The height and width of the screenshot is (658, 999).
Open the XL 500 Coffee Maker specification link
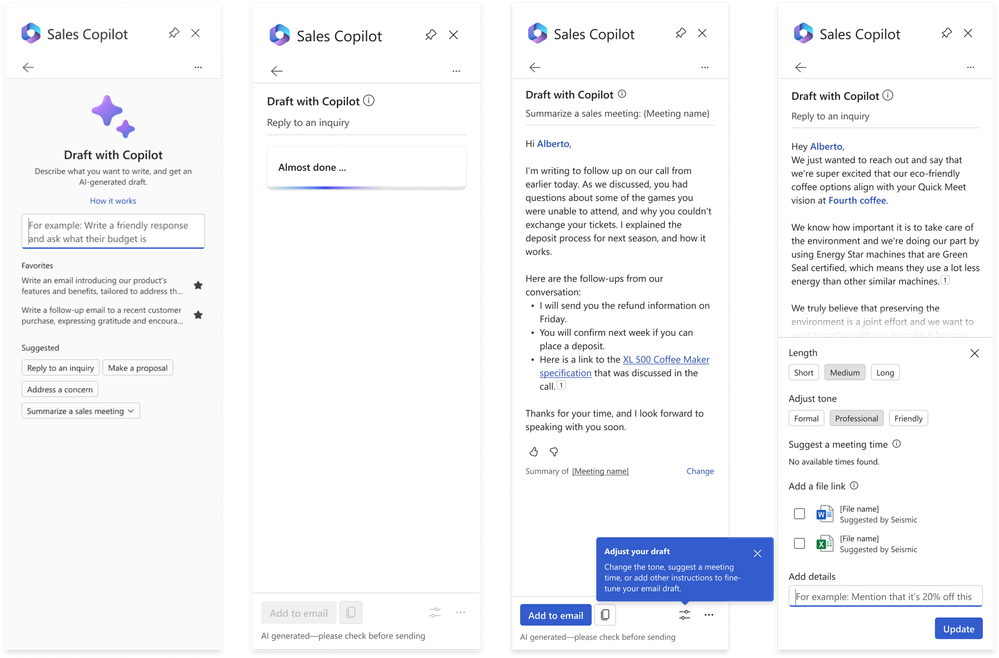click(x=624, y=366)
